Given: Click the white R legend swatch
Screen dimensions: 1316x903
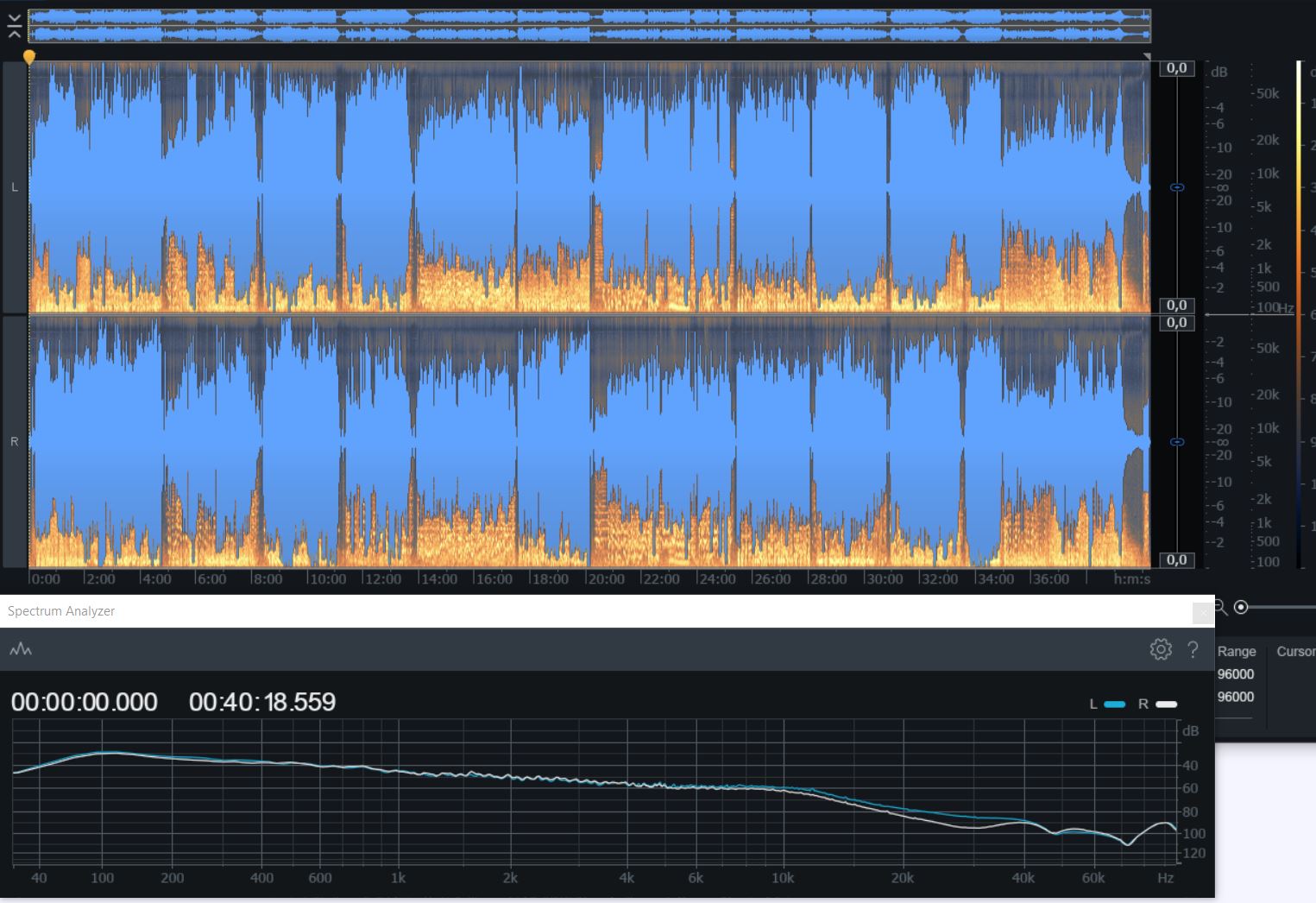Looking at the screenshot, I should [x=1166, y=704].
